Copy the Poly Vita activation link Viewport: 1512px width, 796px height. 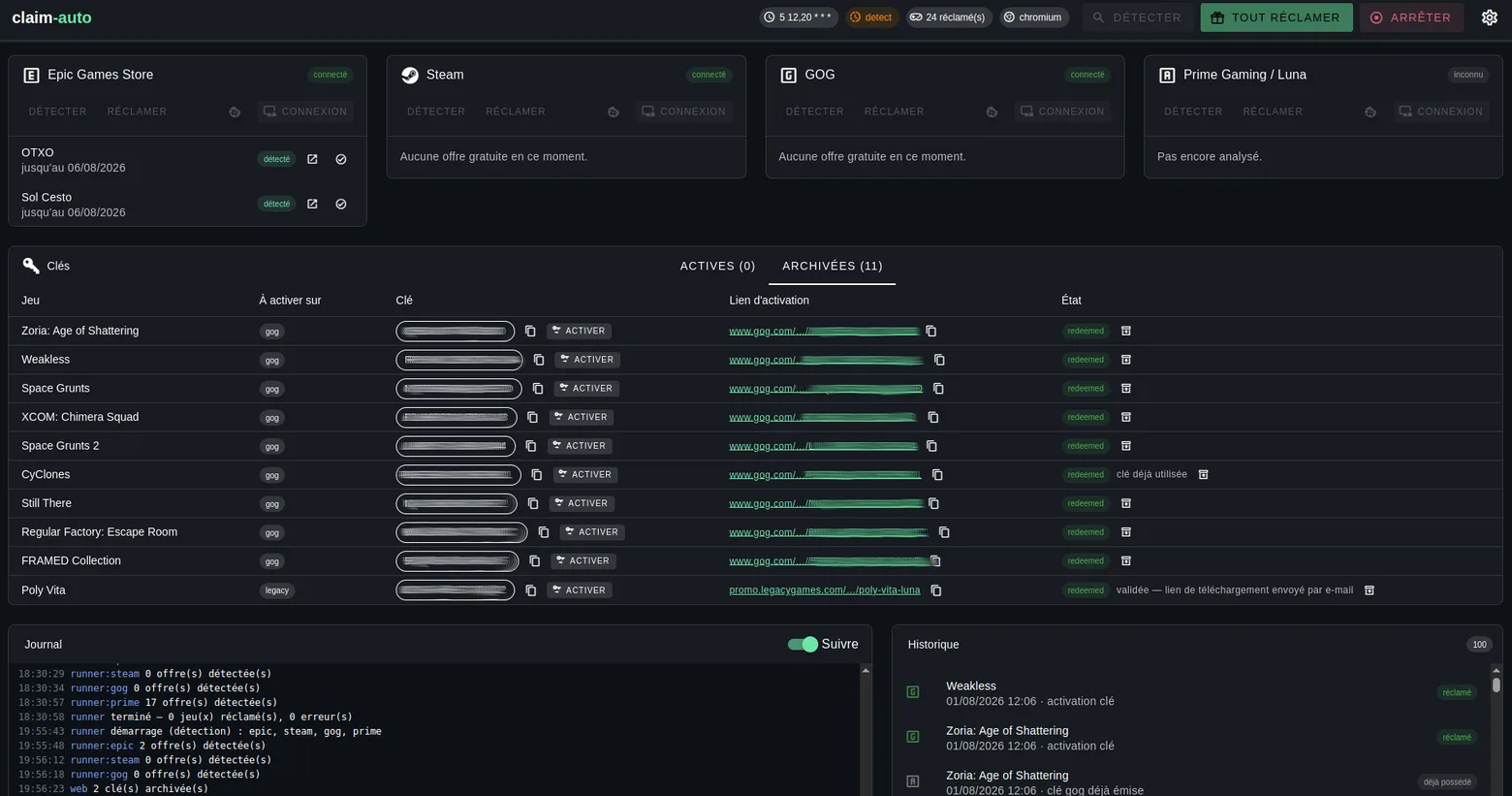coord(936,590)
